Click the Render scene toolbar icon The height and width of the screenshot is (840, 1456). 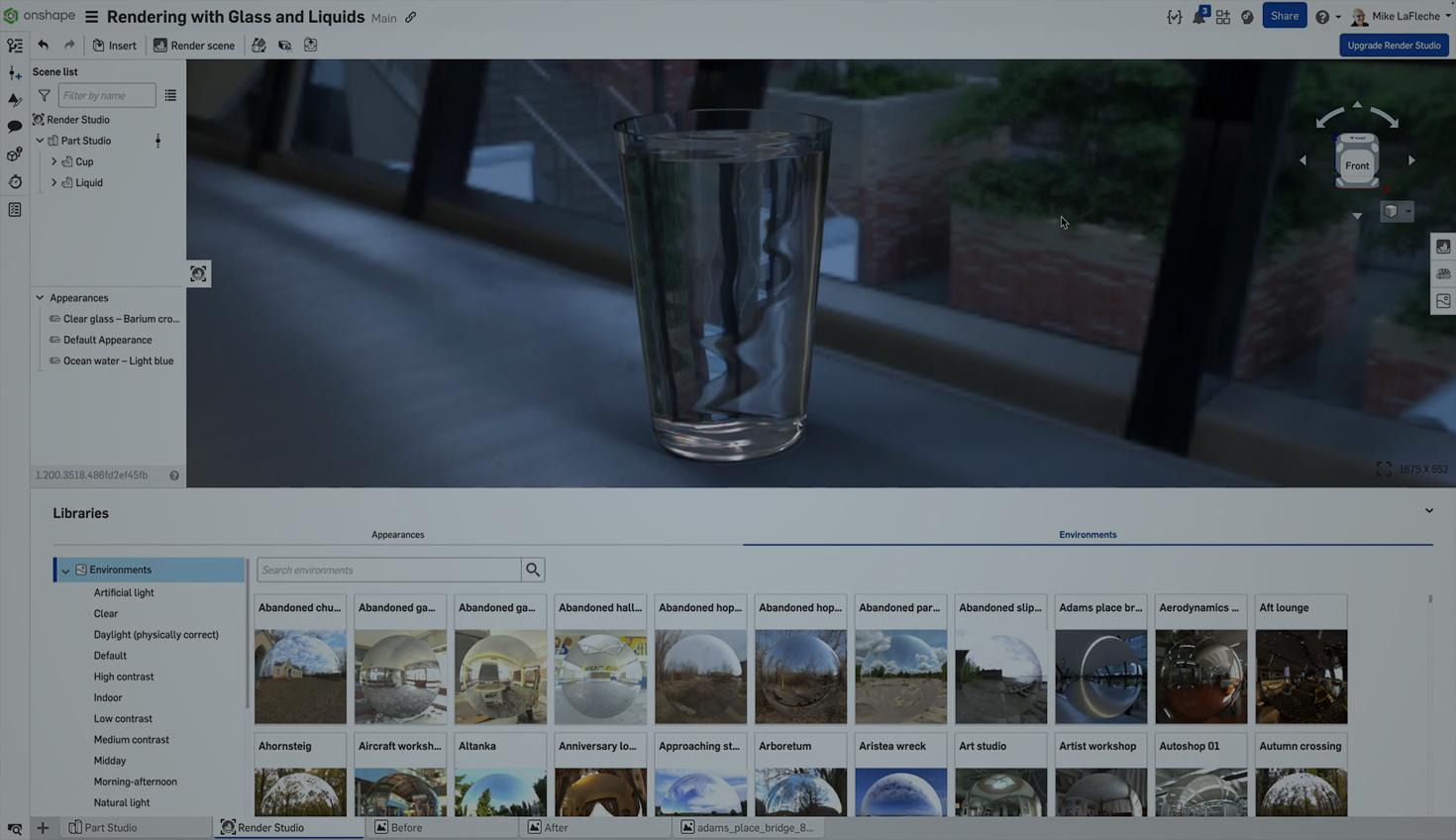click(194, 45)
